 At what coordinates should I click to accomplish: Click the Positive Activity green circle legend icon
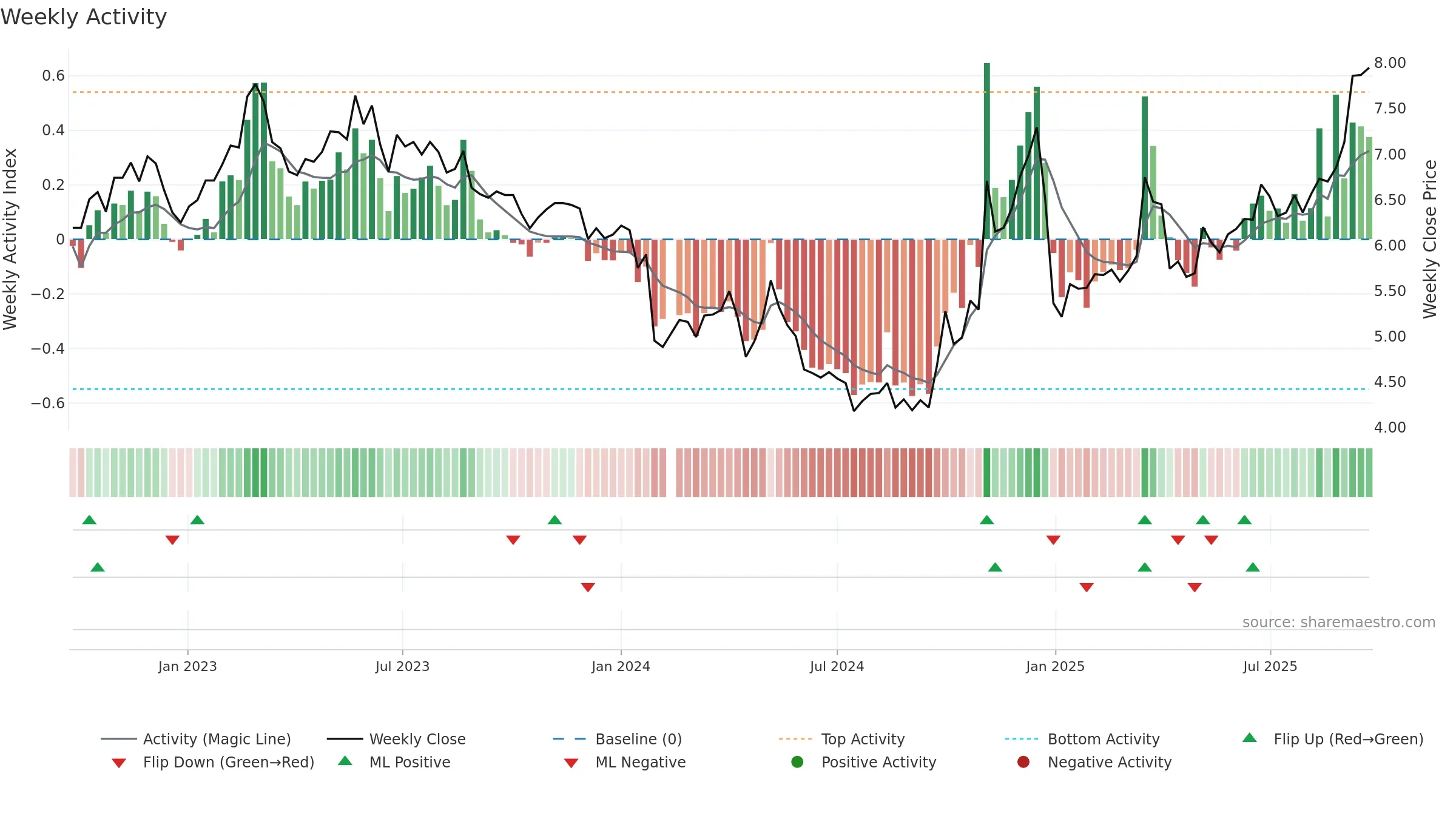click(x=798, y=762)
